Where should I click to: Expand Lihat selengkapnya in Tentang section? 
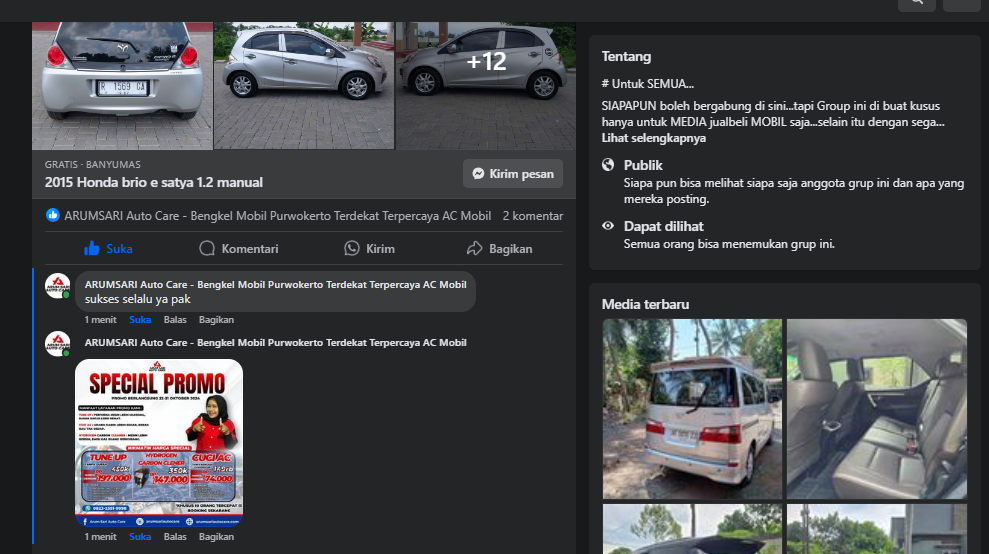pos(653,138)
